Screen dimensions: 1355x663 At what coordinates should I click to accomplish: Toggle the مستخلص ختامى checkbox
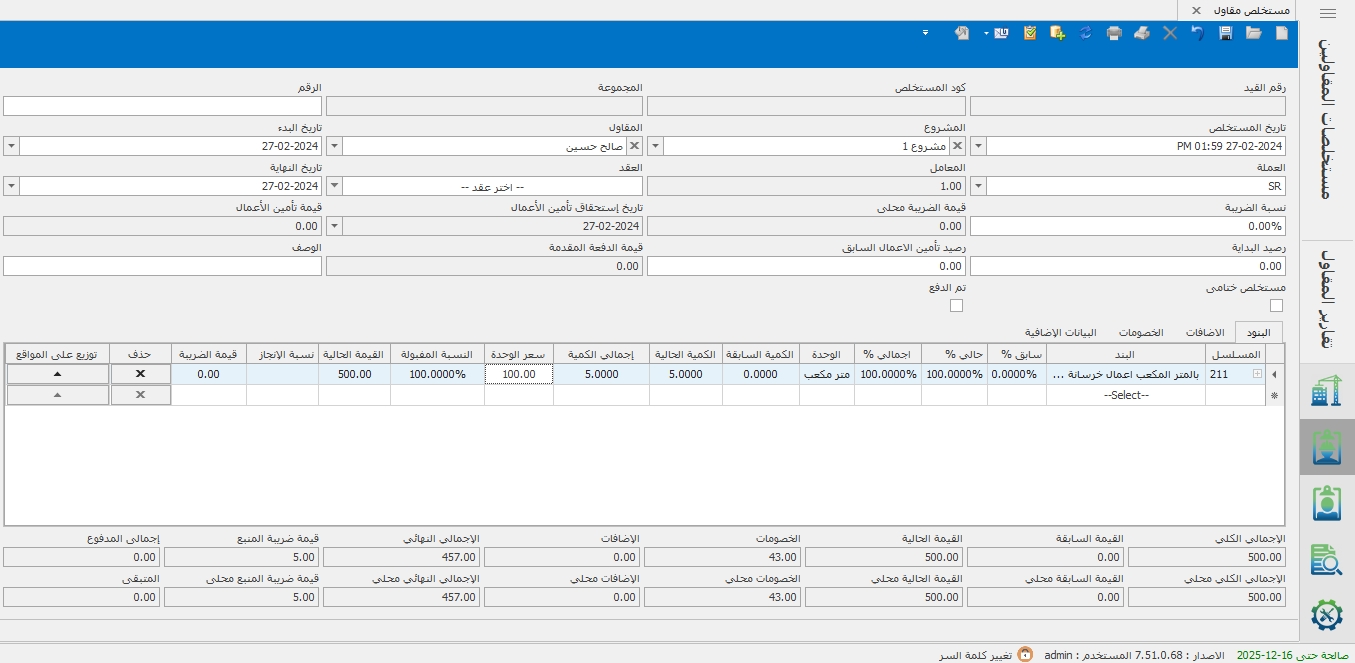(x=1276, y=306)
